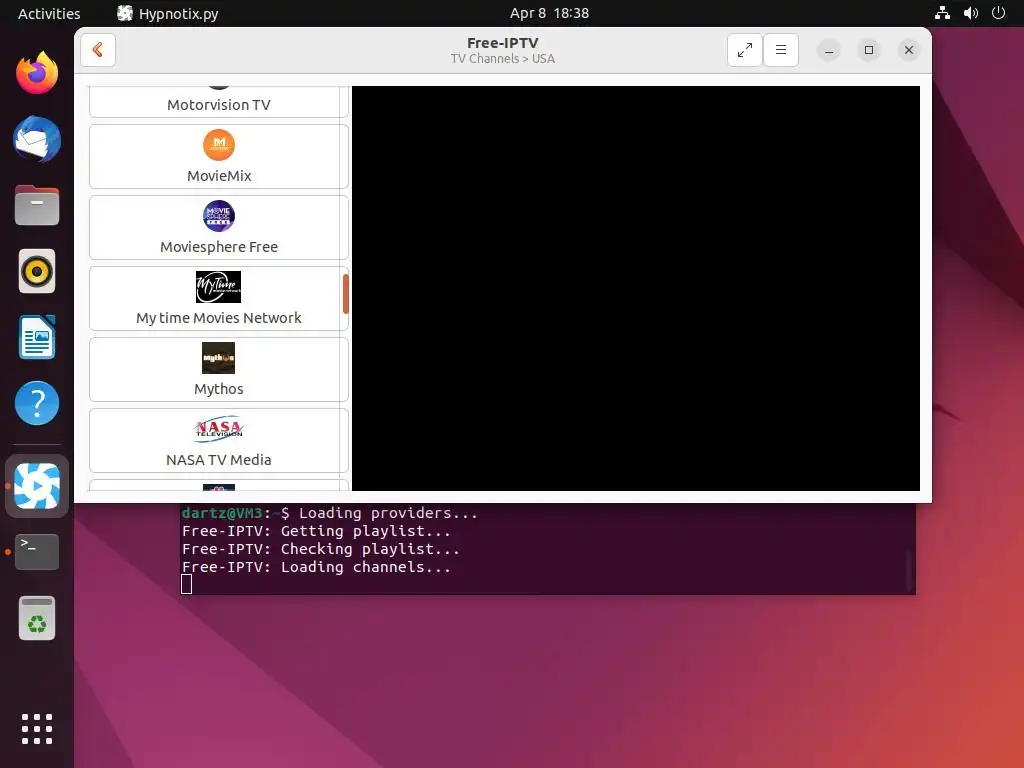Click the channel list scrollbar handle
The height and width of the screenshot is (768, 1024).
point(345,294)
